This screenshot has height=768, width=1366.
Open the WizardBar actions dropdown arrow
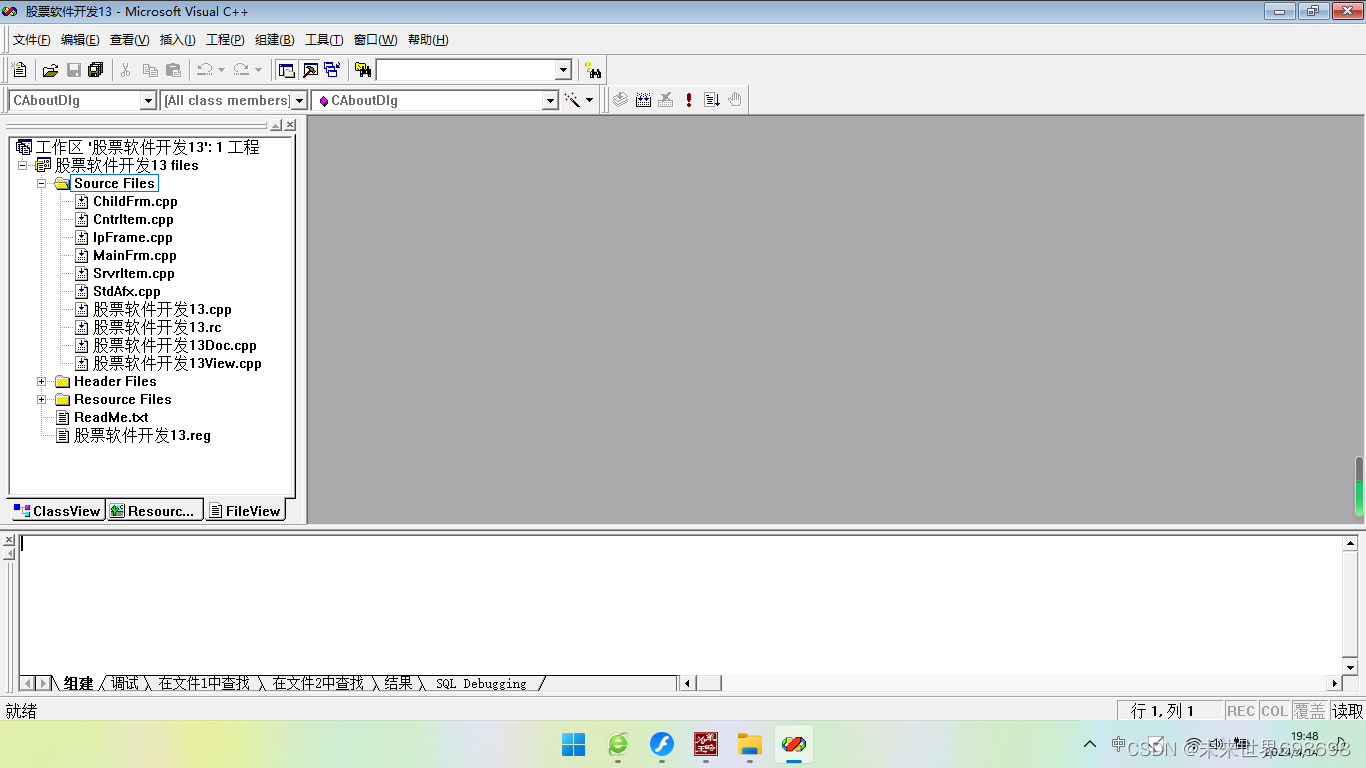click(589, 100)
